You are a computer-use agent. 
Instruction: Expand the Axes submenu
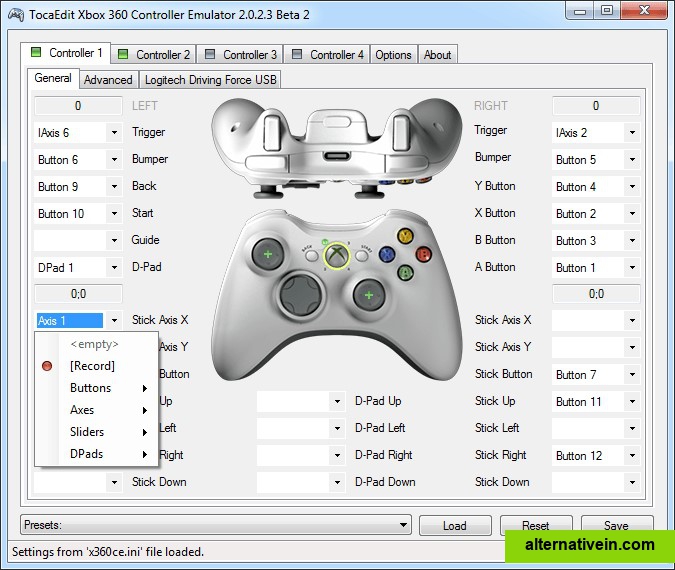pyautogui.click(x=97, y=410)
